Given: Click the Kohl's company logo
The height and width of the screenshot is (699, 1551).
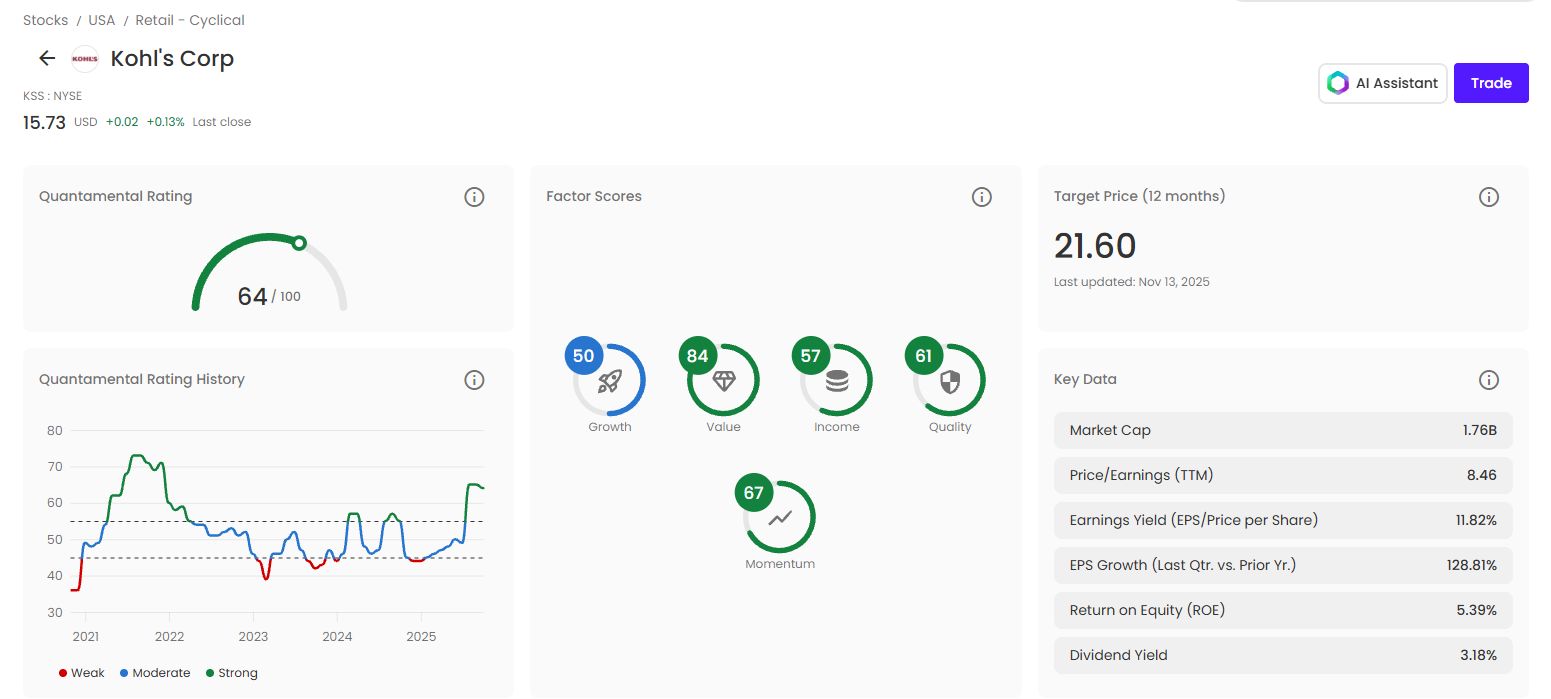Looking at the screenshot, I should click(x=85, y=59).
